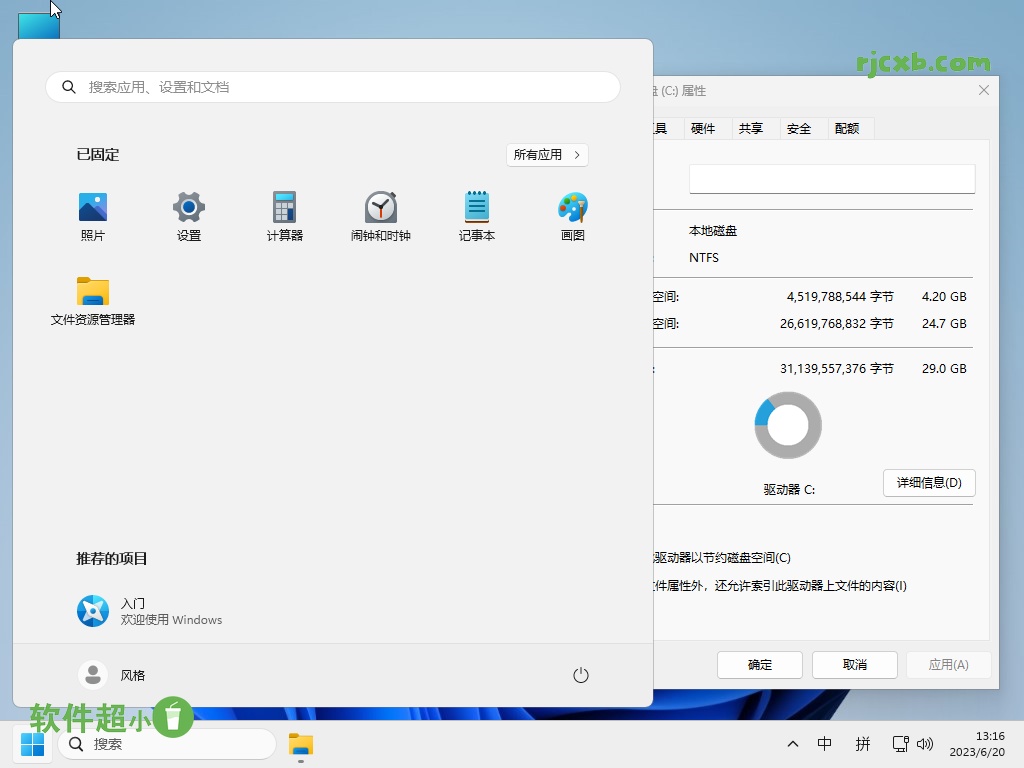Open the 照片 app from Start menu

click(x=92, y=215)
